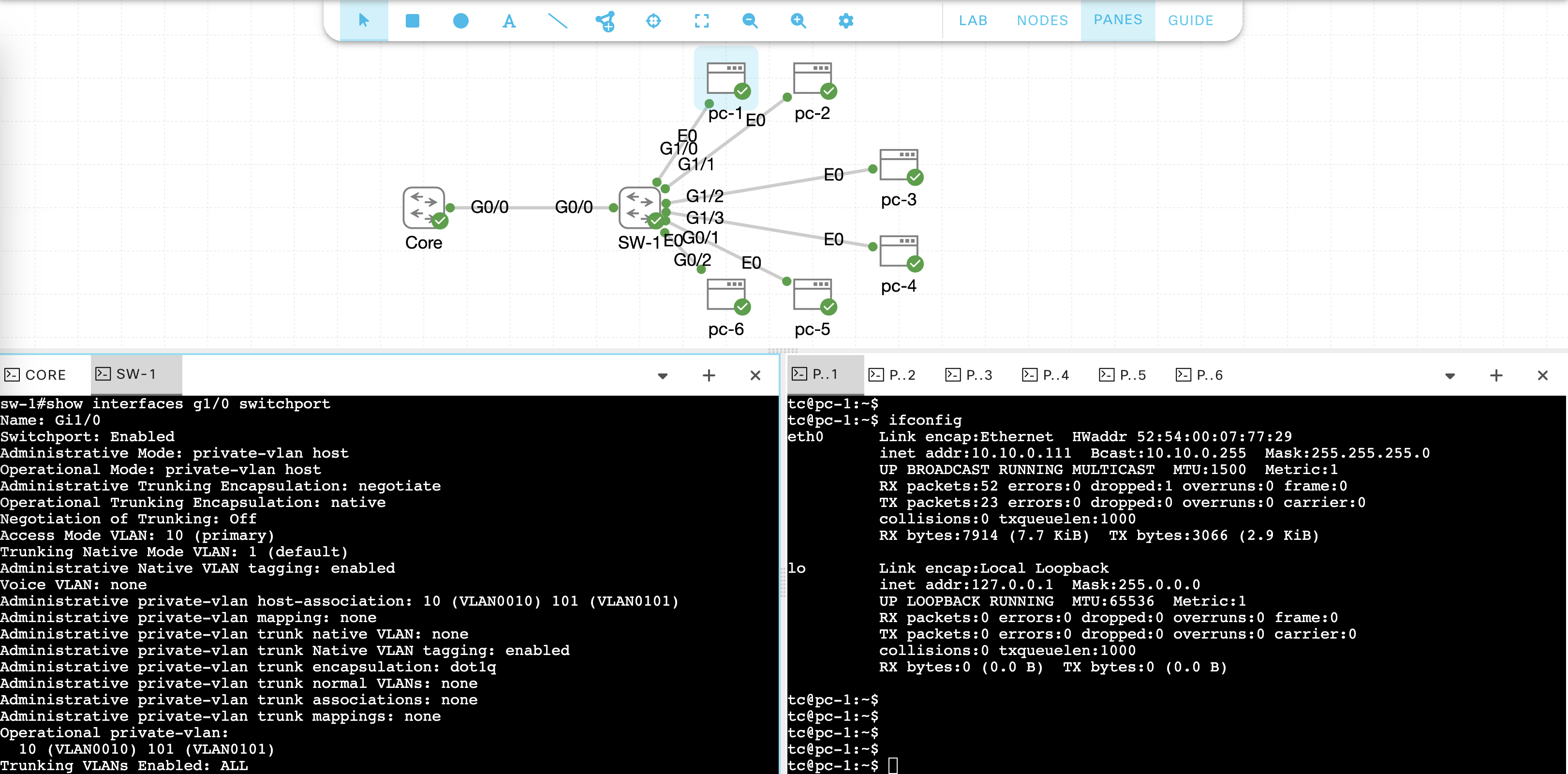Screen dimensions: 1568x774
Task: Switch to the CORE console tab
Action: [x=37, y=375]
